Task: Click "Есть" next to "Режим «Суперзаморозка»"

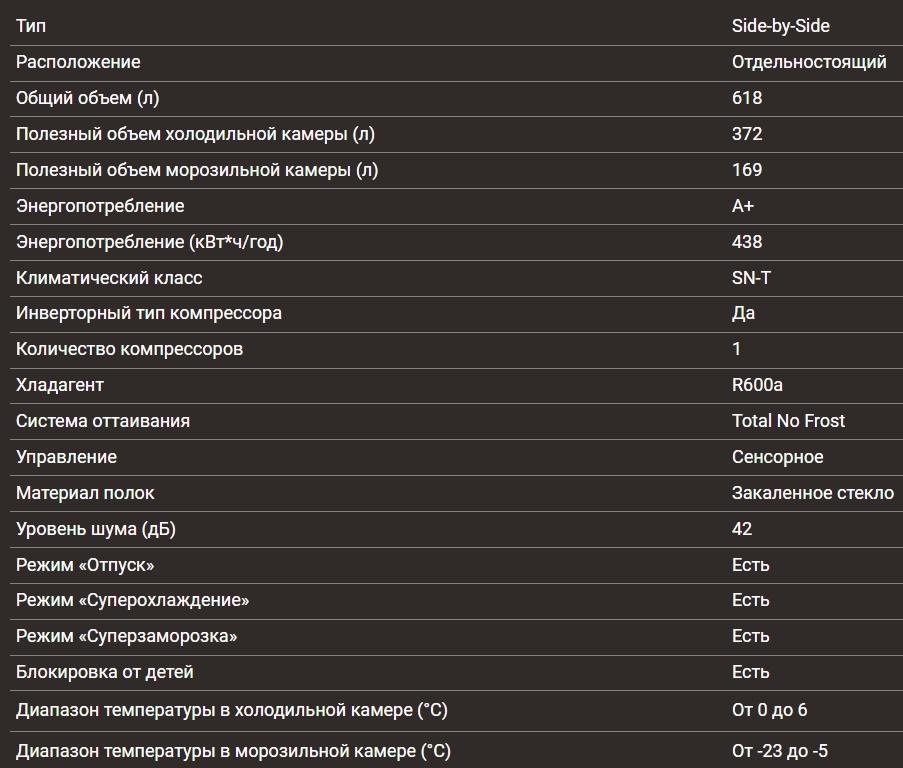Action: pos(750,636)
